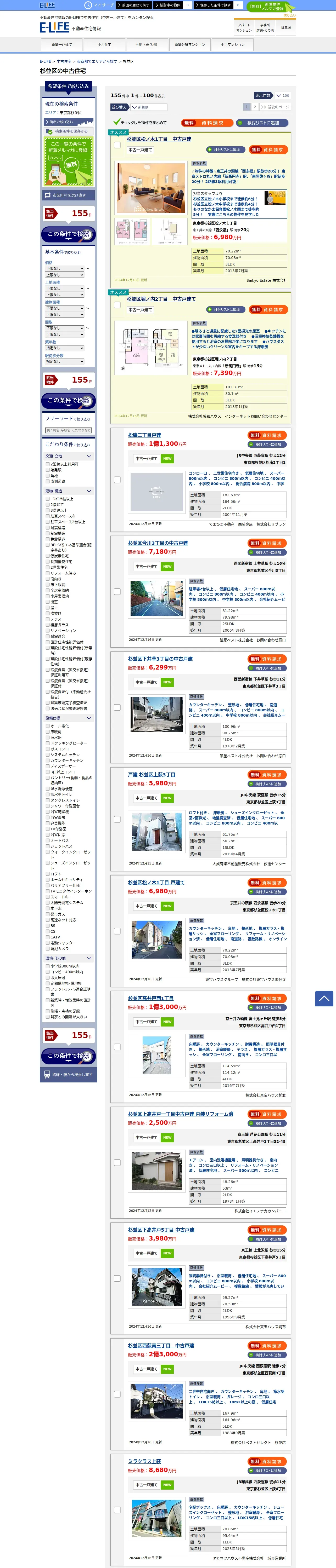
Task: Select the 中古マンション navigation tab
Action: (232, 44)
